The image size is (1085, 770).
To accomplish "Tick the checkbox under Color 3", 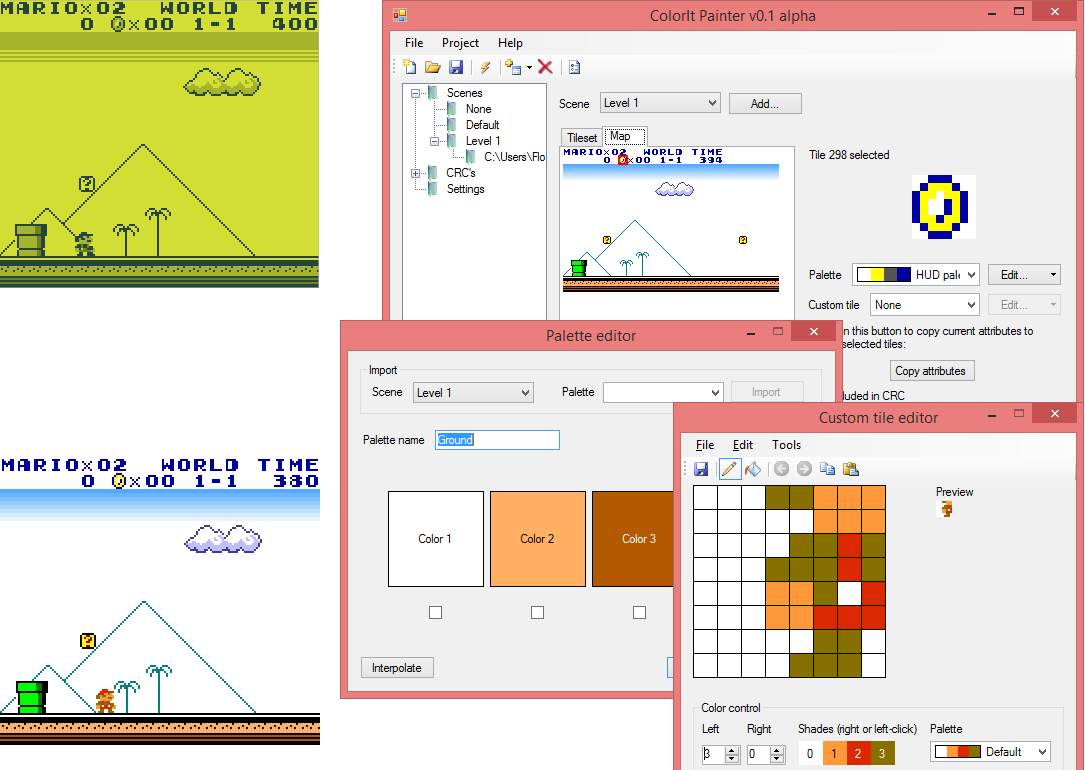I will [x=639, y=612].
